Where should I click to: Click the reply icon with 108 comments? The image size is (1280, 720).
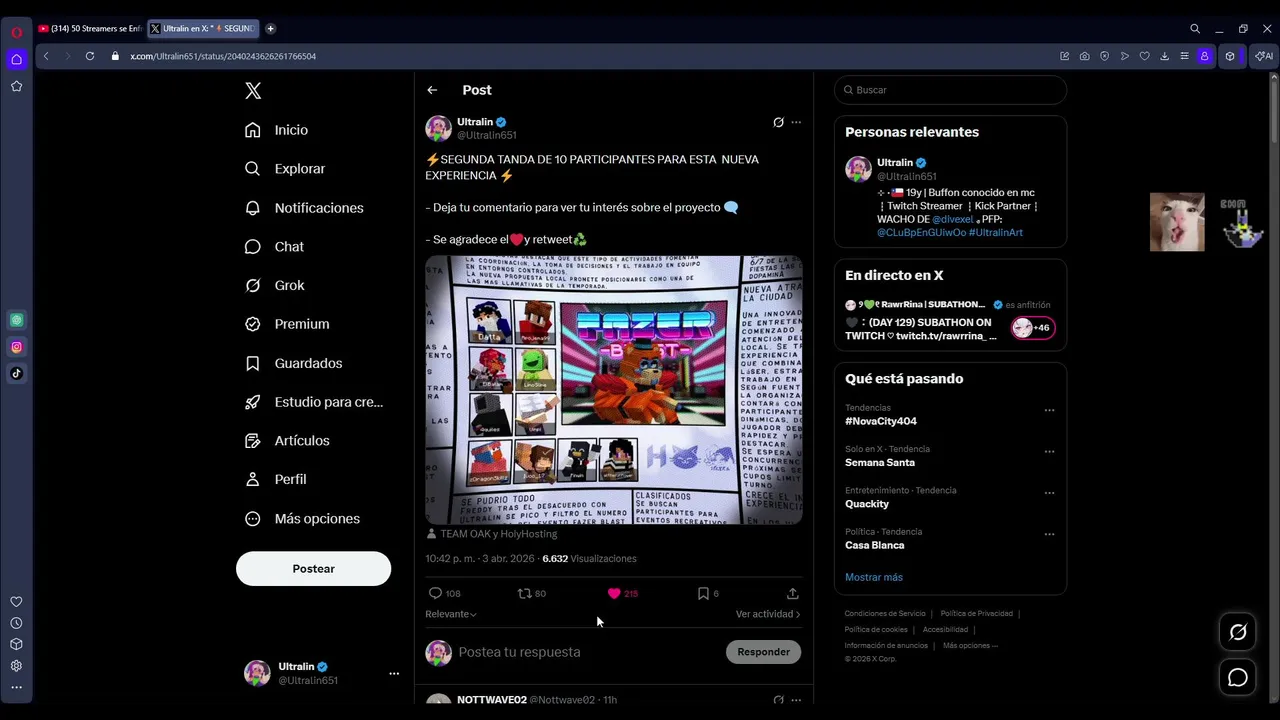coord(435,593)
